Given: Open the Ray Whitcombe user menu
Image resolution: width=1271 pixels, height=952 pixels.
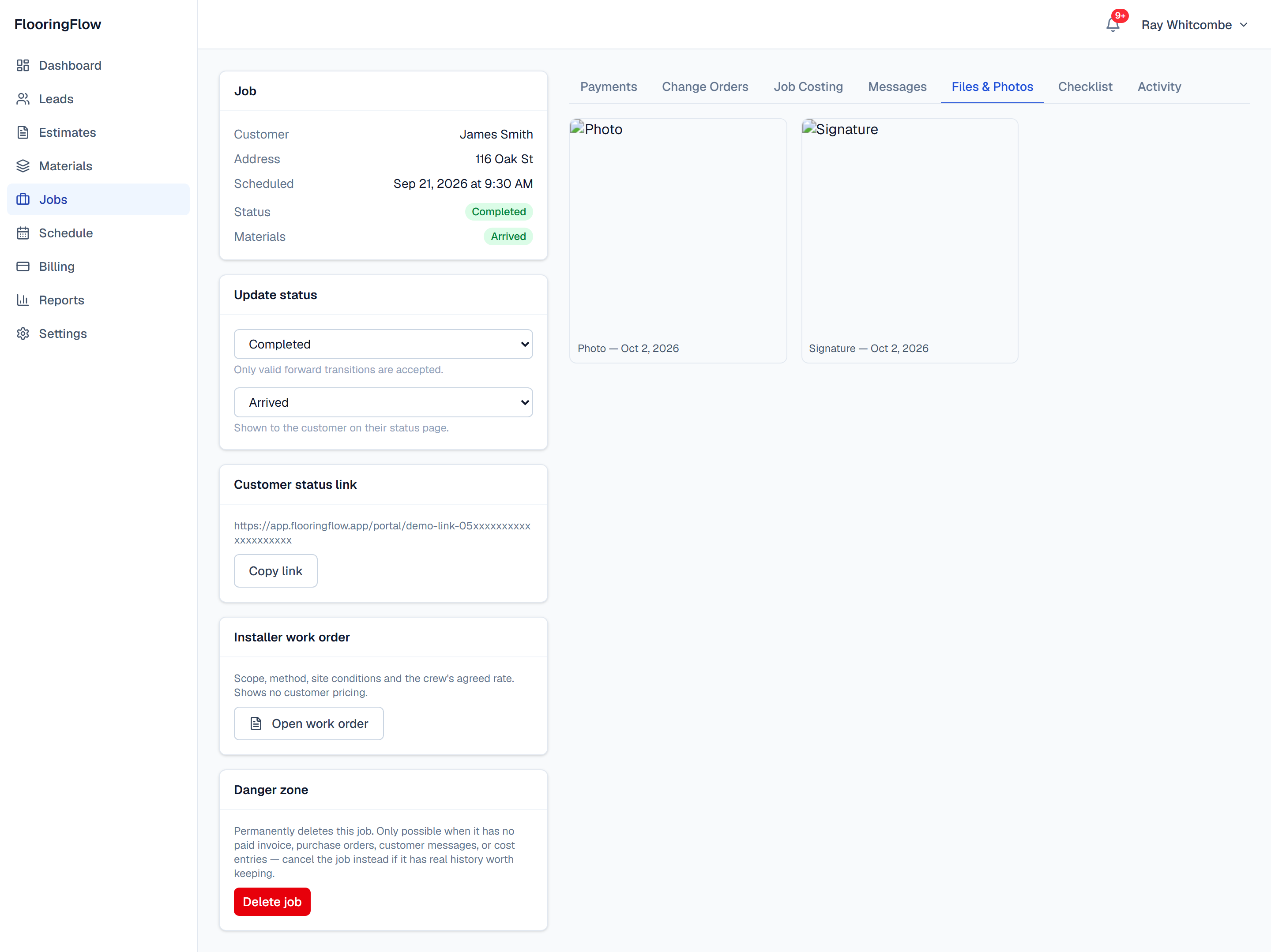Looking at the screenshot, I should coord(1194,25).
